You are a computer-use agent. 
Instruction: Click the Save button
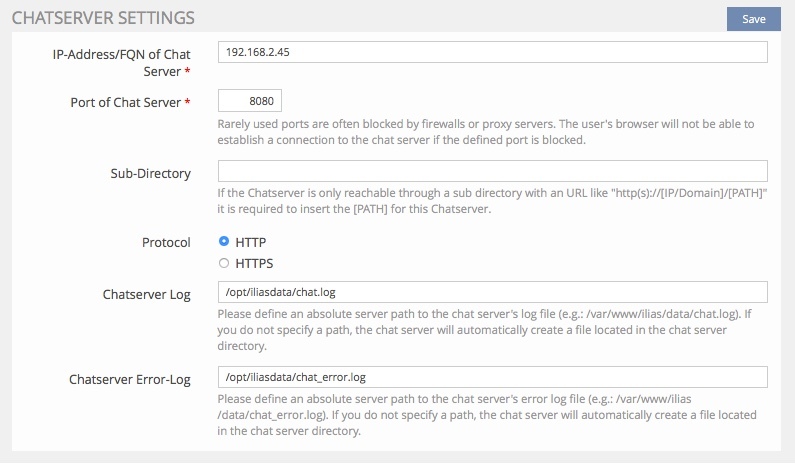pyautogui.click(x=754, y=19)
